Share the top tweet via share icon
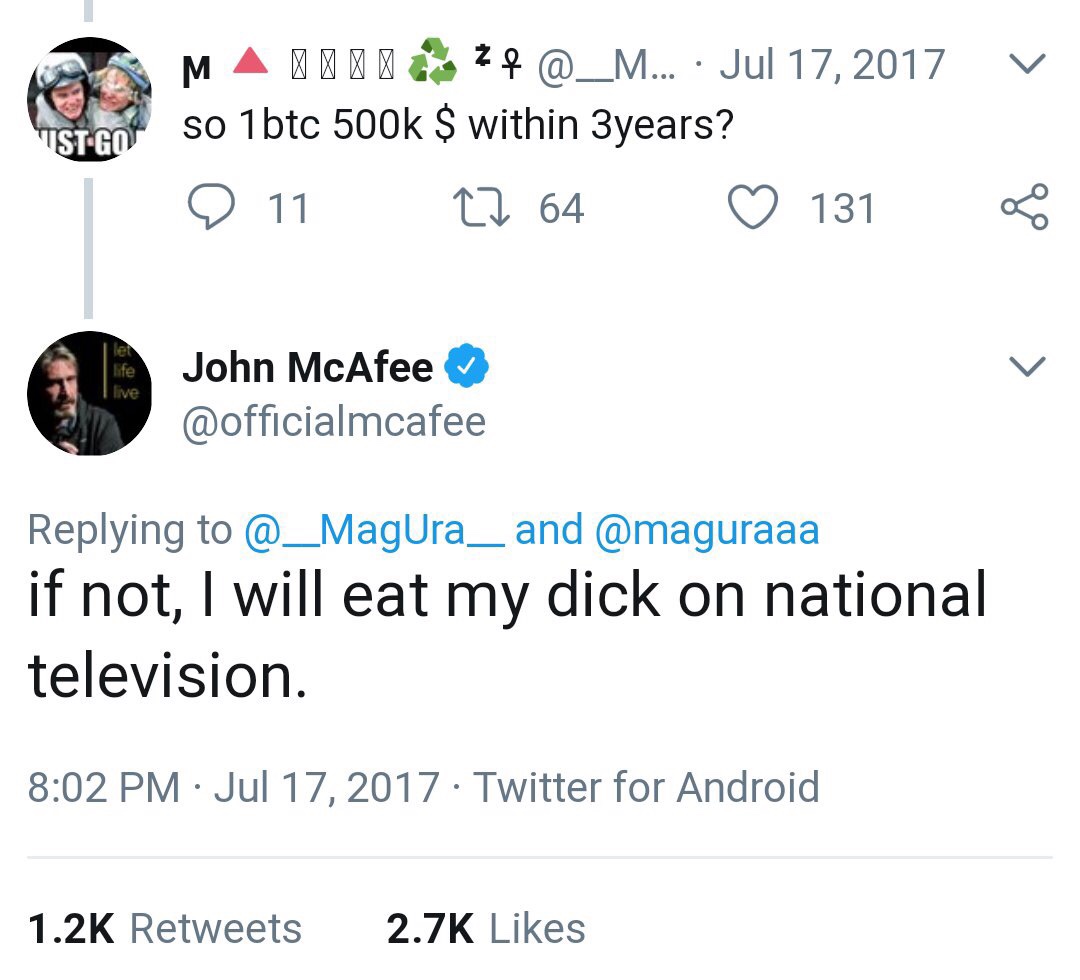The height and width of the screenshot is (980, 1080). 1024,208
